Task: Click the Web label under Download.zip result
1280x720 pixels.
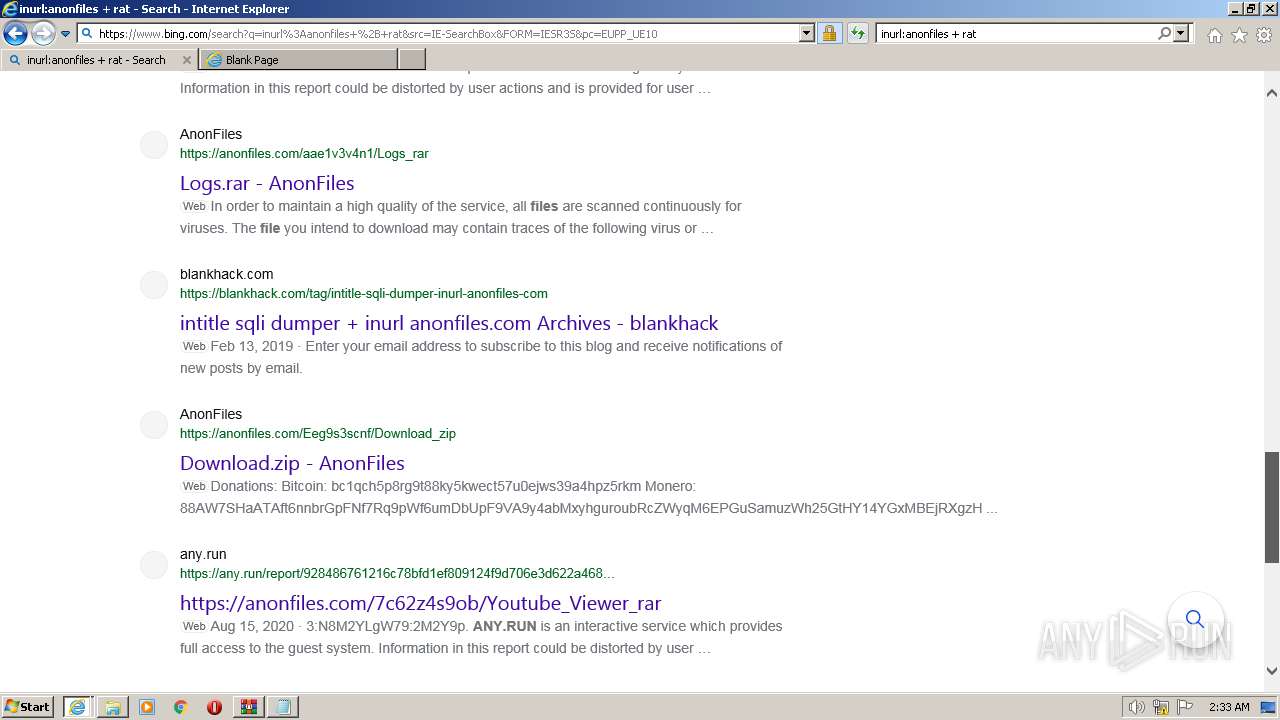Action: coord(194,486)
